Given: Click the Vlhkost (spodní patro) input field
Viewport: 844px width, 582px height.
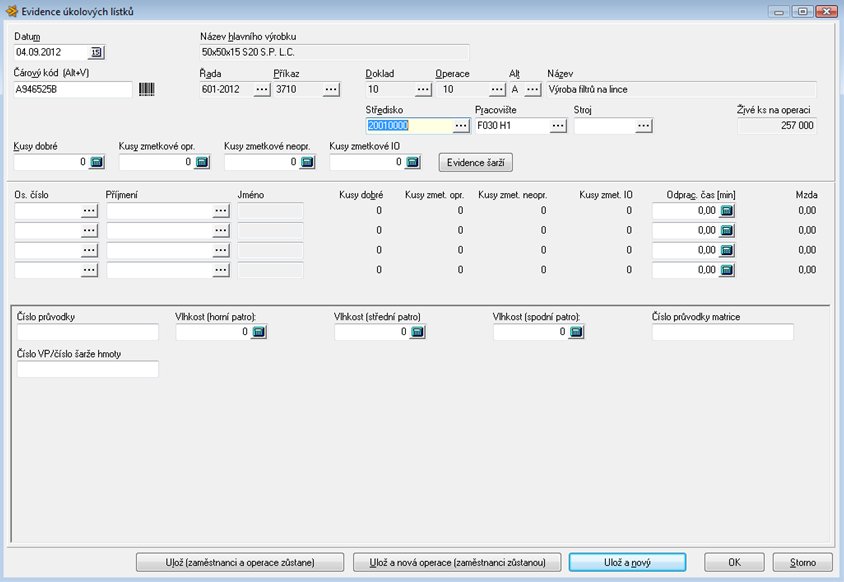Looking at the screenshot, I should [531, 332].
